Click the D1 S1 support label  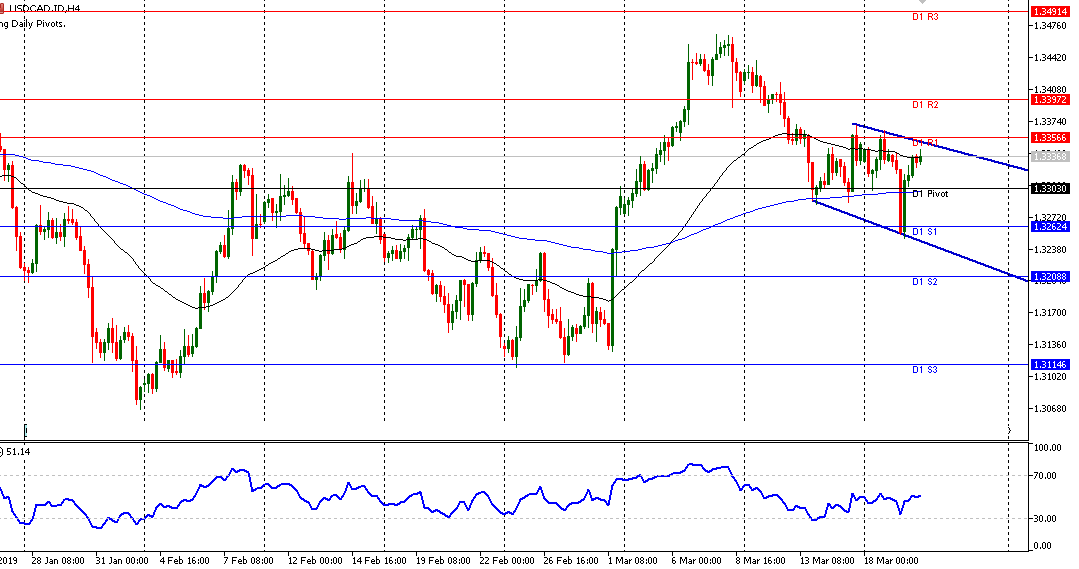(x=924, y=232)
